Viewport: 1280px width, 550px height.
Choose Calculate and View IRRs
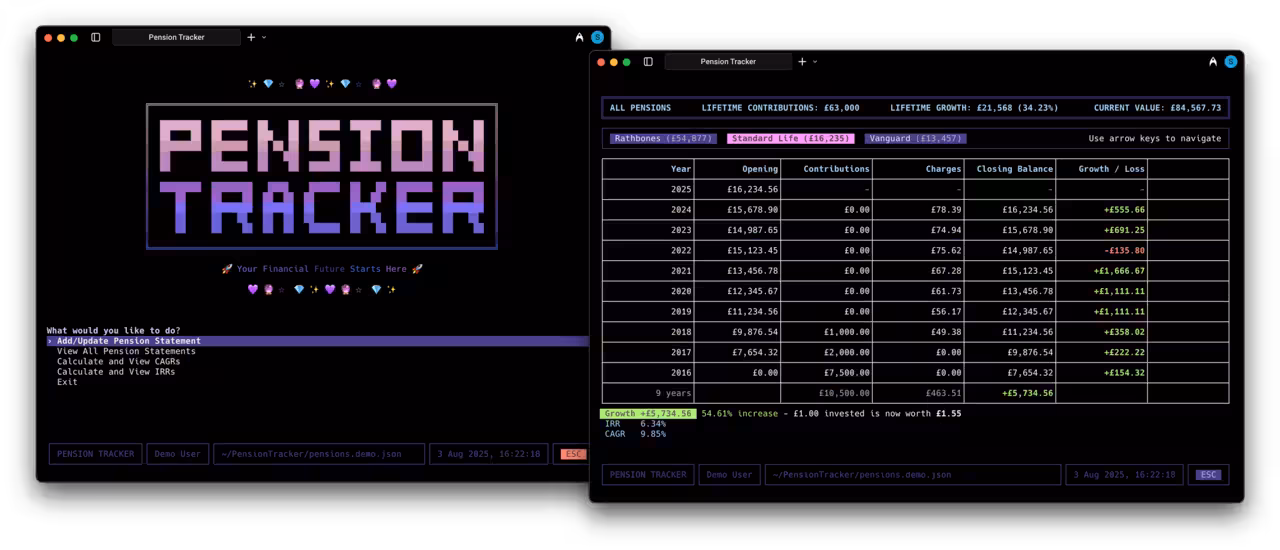coord(116,371)
